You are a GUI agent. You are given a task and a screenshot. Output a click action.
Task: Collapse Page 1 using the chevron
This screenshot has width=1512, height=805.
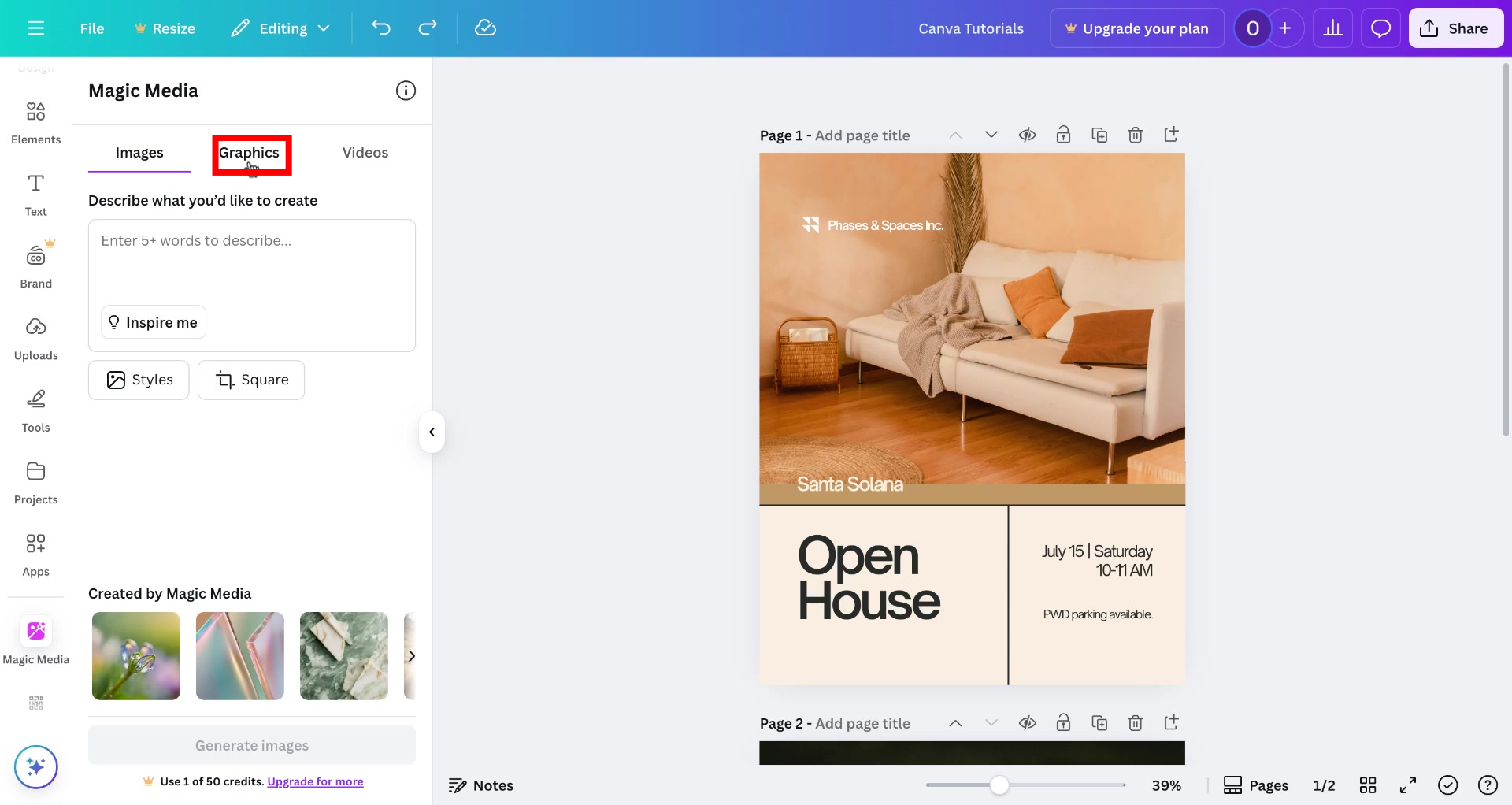click(x=954, y=135)
